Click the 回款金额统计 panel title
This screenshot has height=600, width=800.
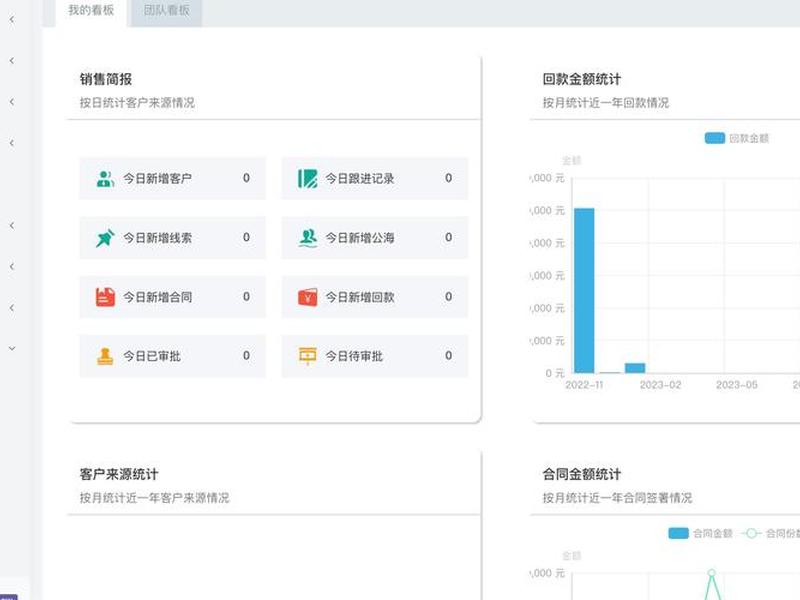point(582,80)
